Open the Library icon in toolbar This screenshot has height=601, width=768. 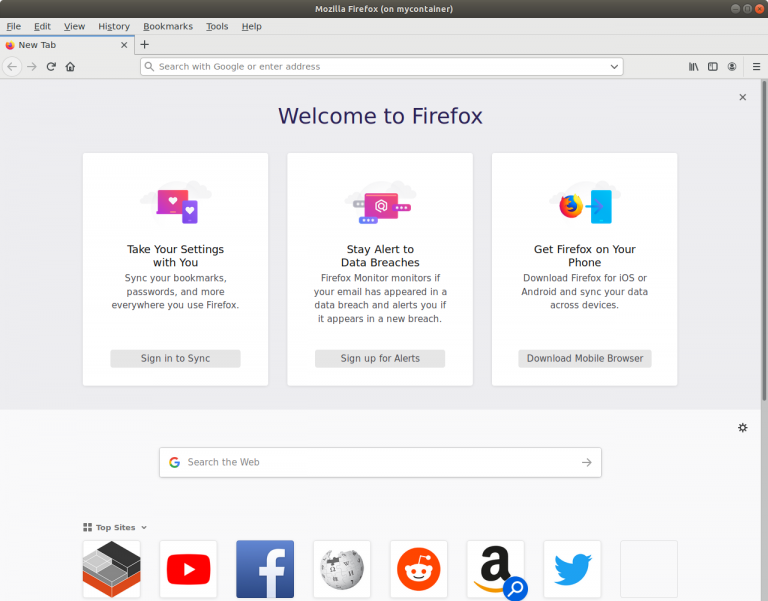point(693,67)
